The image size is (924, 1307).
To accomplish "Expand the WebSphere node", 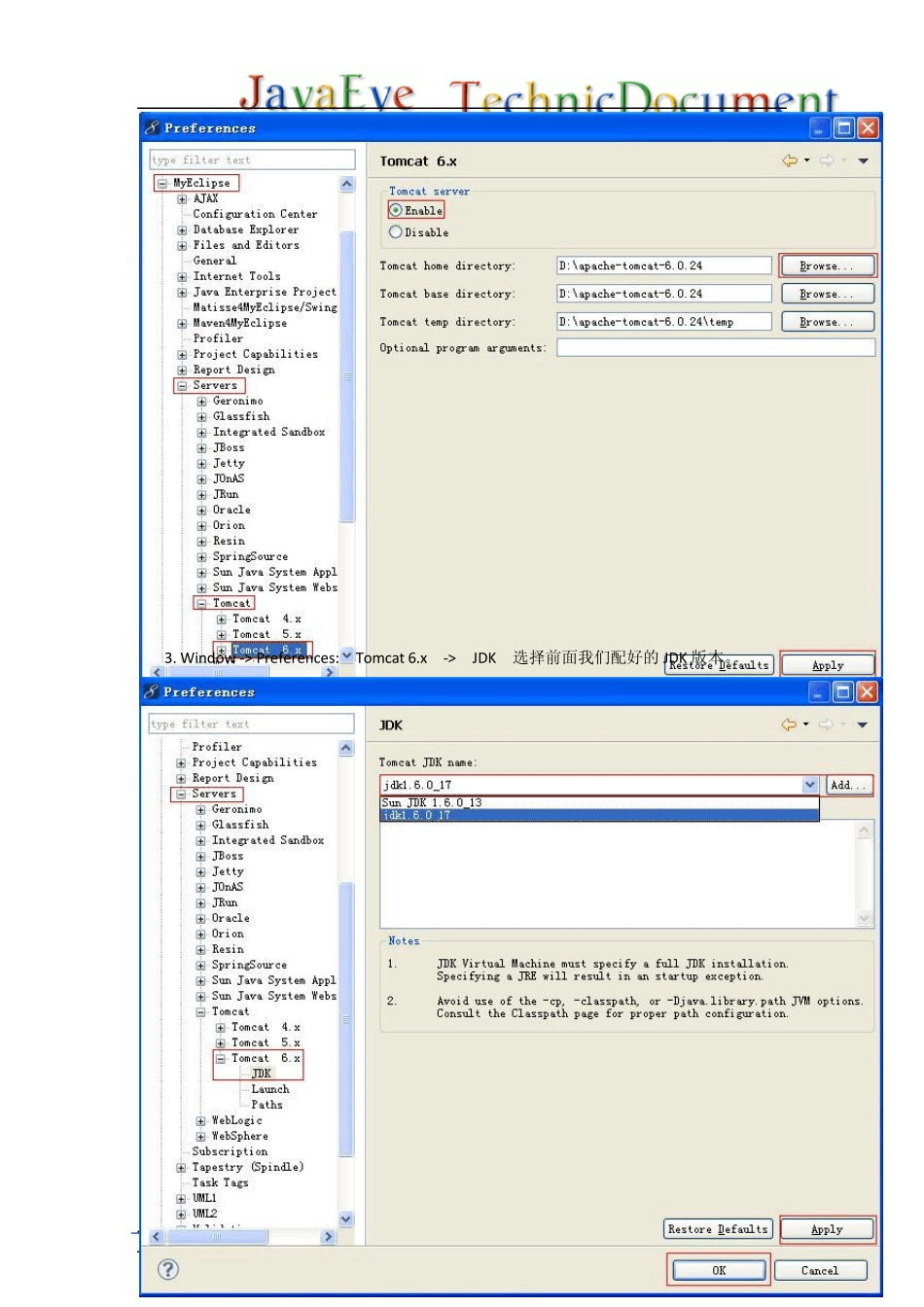I will 200,1137.
